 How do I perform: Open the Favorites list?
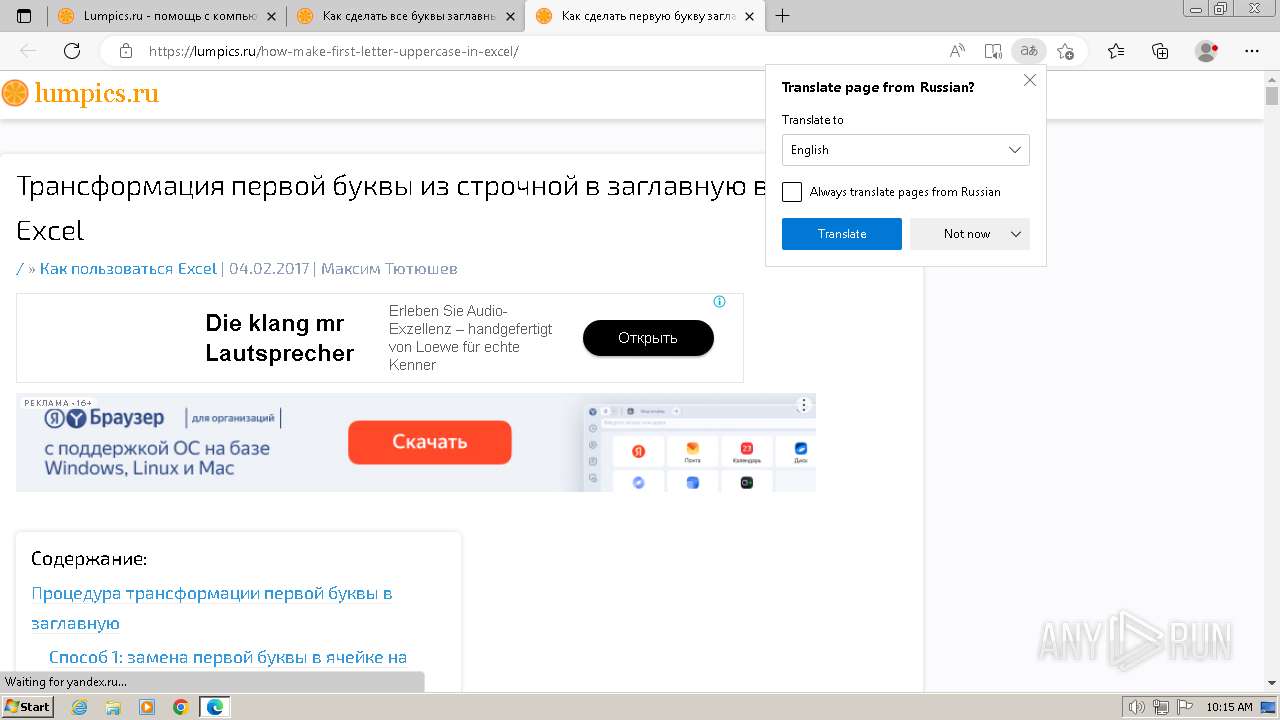click(x=1116, y=51)
